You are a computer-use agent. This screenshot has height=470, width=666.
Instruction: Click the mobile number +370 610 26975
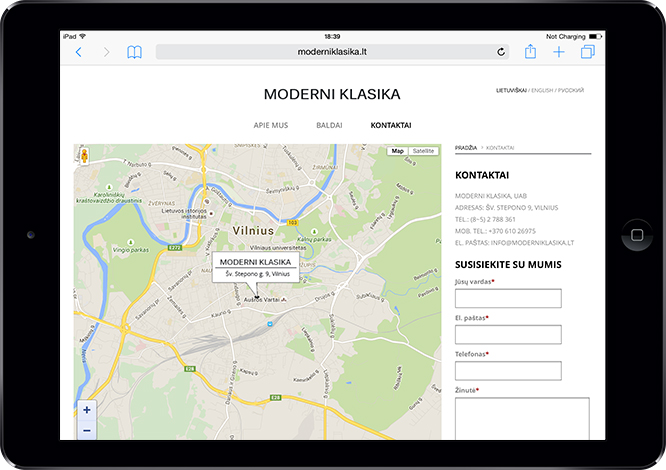(512, 231)
